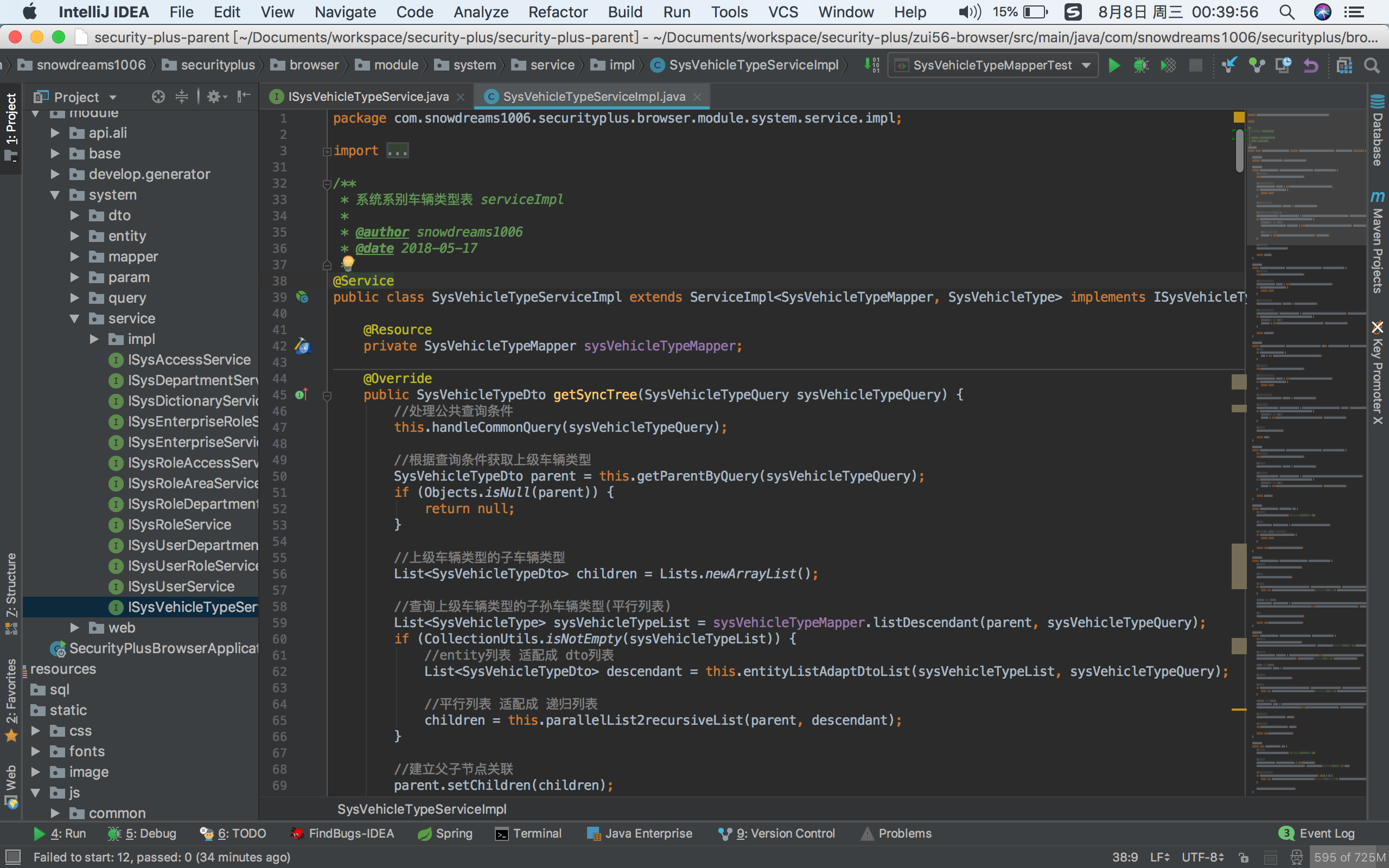
Task: Toggle the Database tool window
Action: point(1377,131)
